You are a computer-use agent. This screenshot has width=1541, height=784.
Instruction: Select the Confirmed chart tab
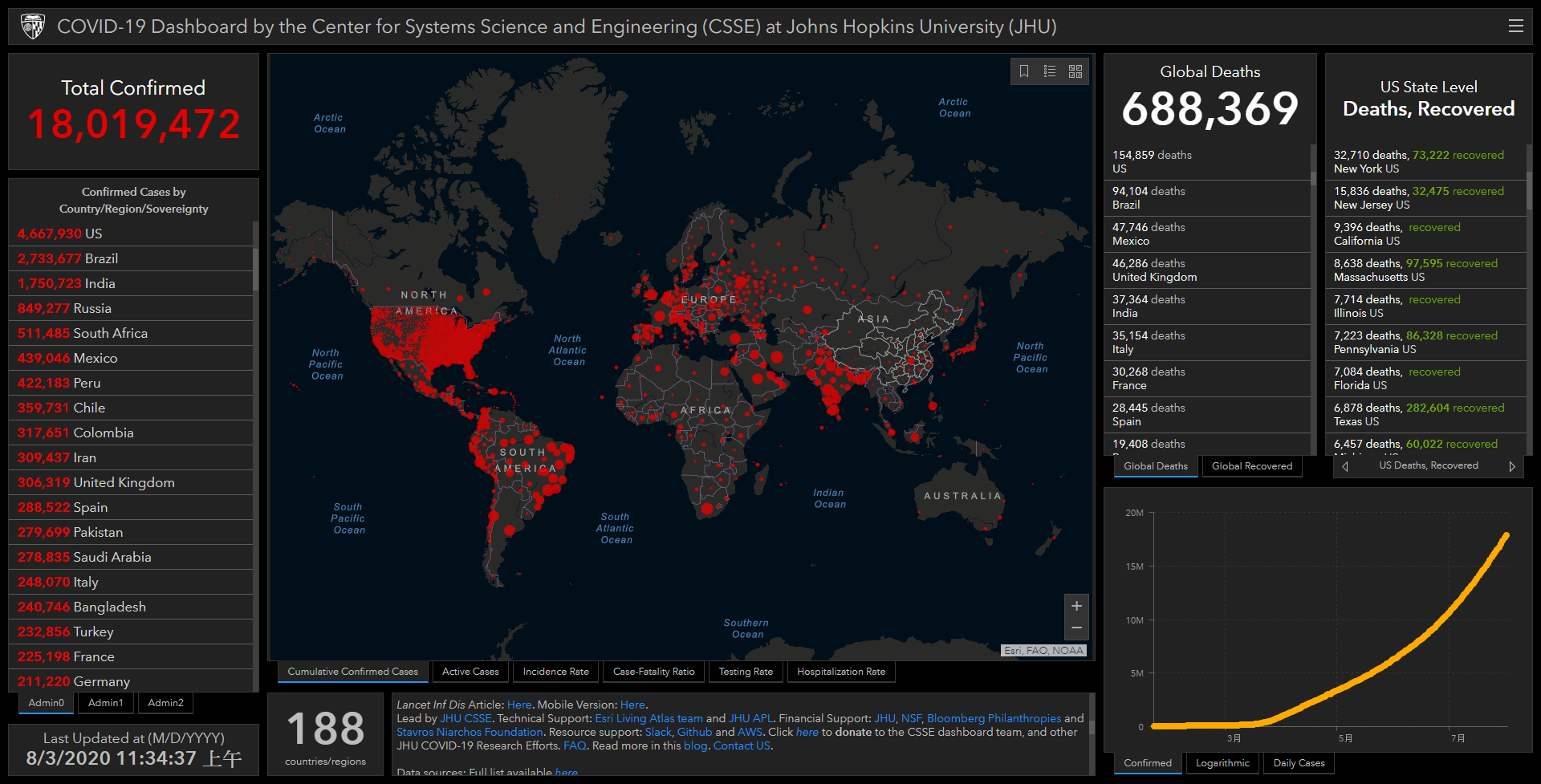[1148, 763]
